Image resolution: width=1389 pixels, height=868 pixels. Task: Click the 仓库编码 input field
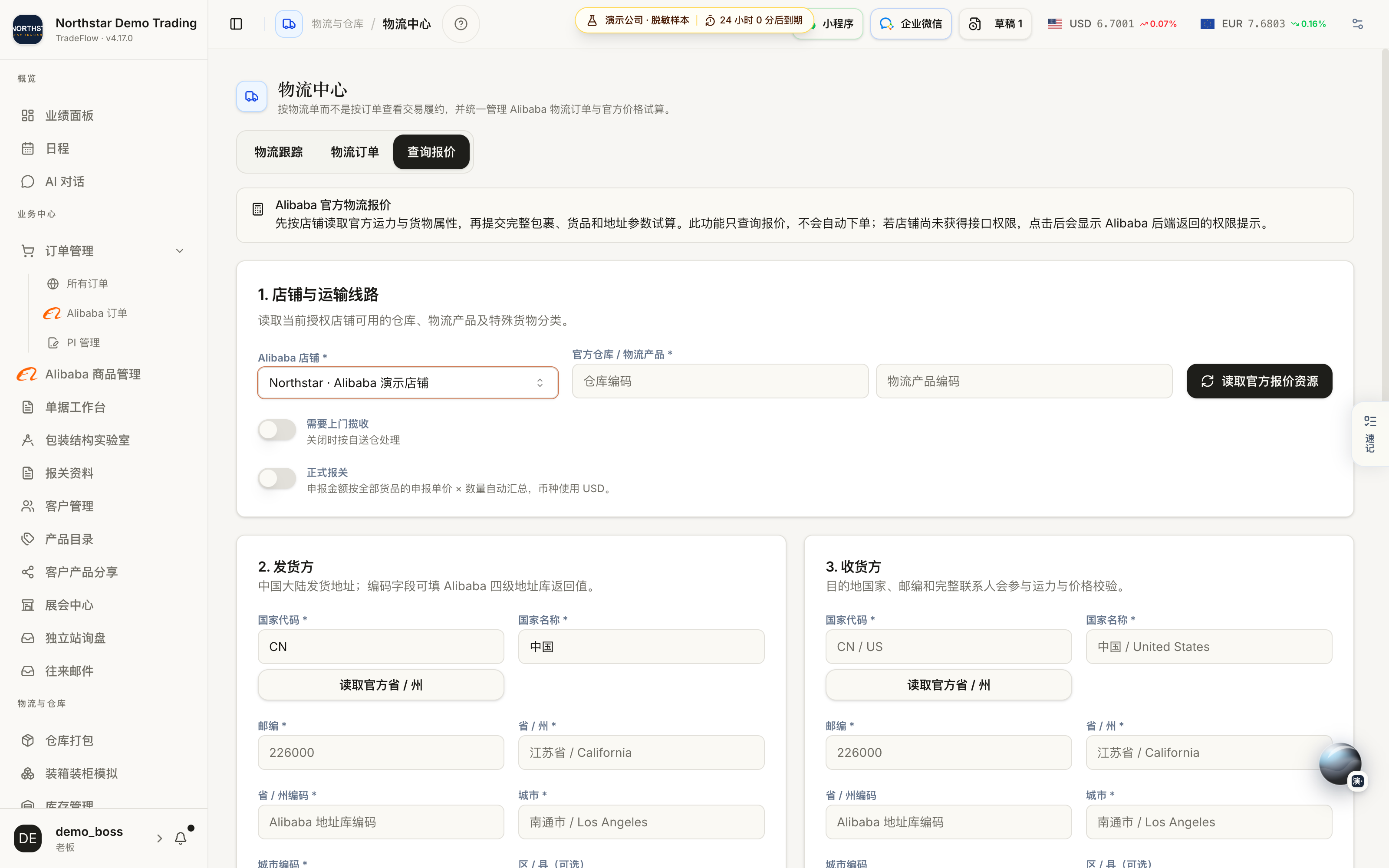[x=720, y=381]
